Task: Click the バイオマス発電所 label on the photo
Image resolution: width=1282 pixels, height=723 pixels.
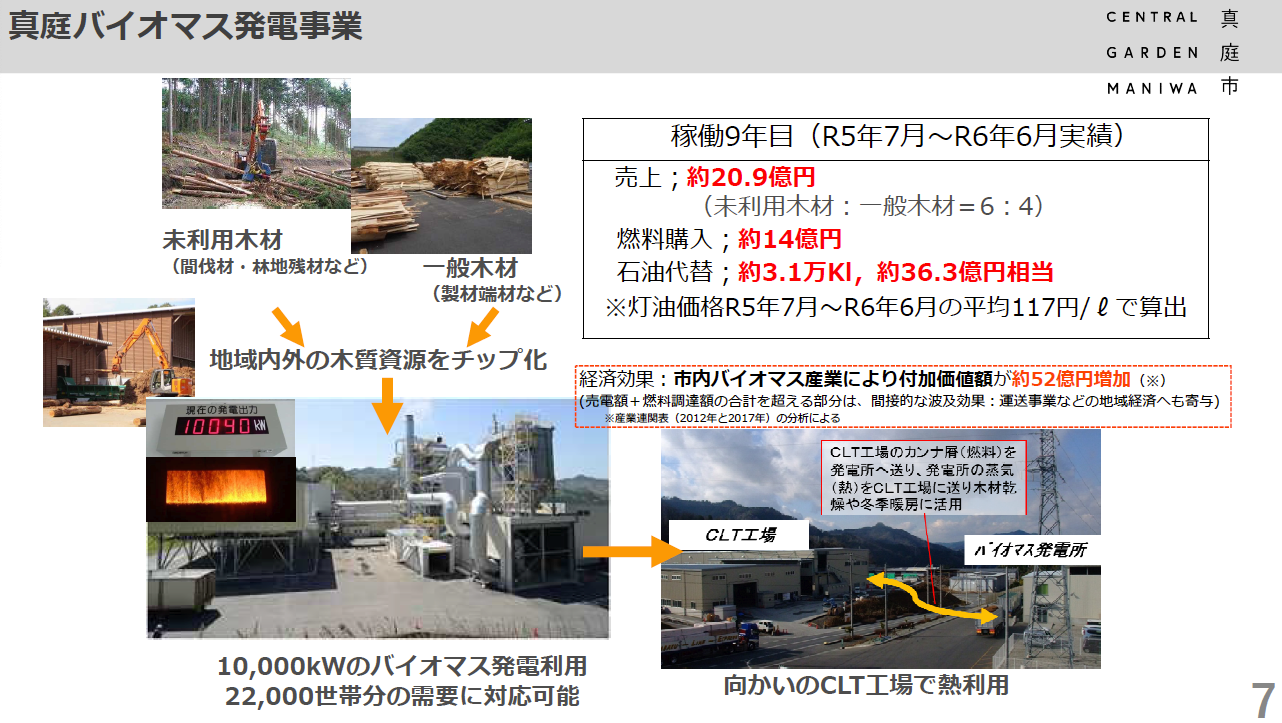Action: [1030, 550]
